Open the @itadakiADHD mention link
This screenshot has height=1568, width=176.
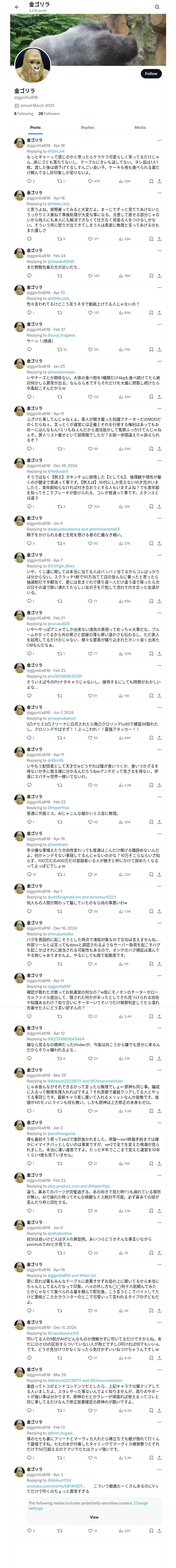tap(61, 261)
